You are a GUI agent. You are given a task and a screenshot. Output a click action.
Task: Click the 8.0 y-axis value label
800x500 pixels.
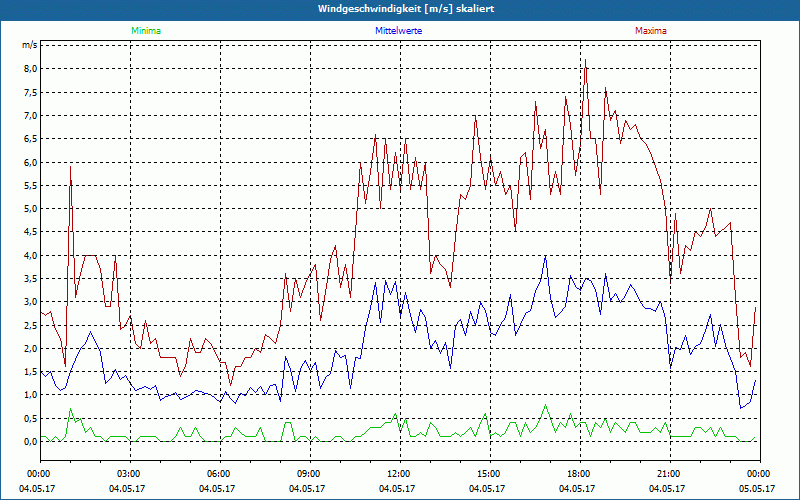30,69
